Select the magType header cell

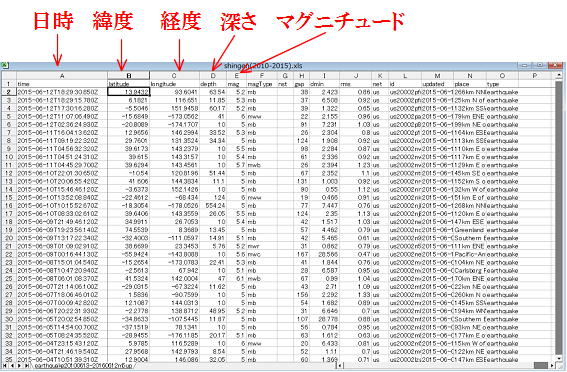(262, 84)
